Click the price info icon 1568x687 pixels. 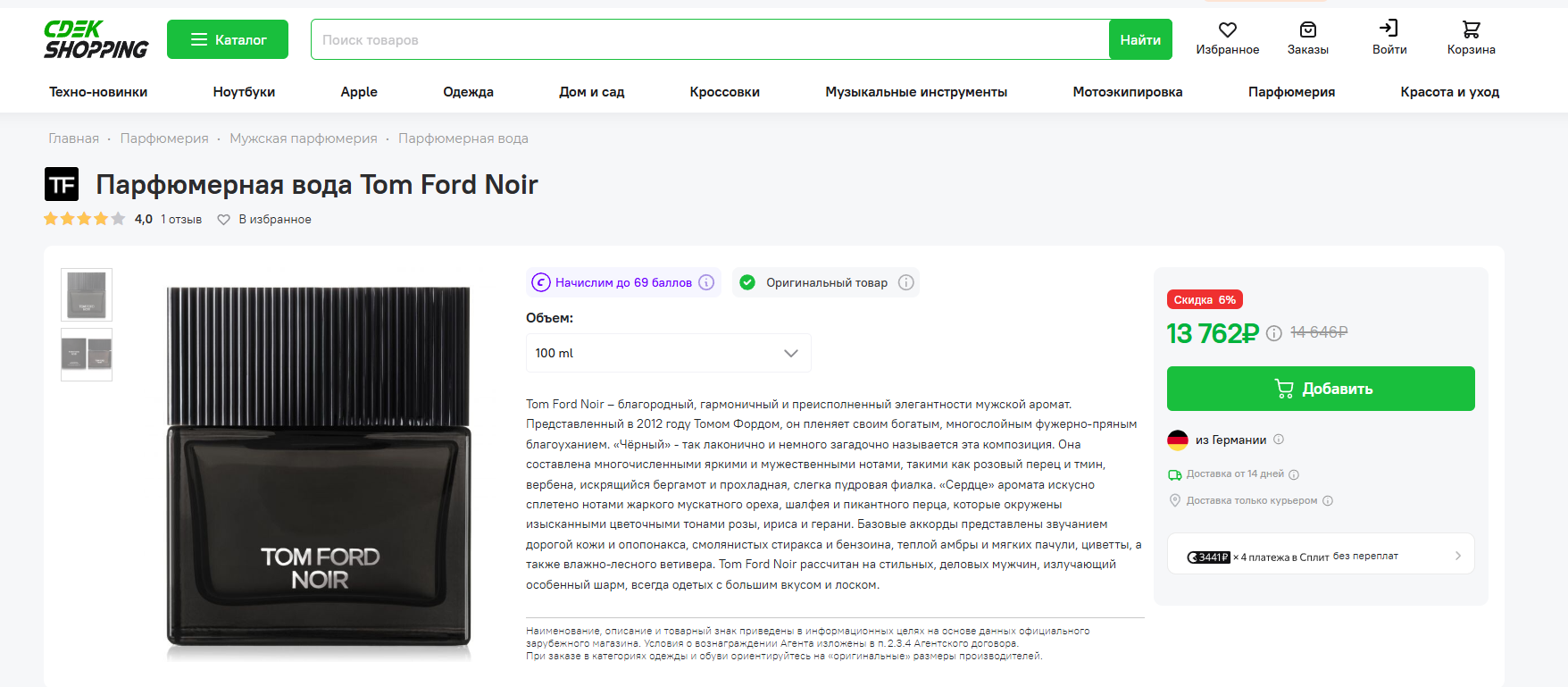[1274, 333]
